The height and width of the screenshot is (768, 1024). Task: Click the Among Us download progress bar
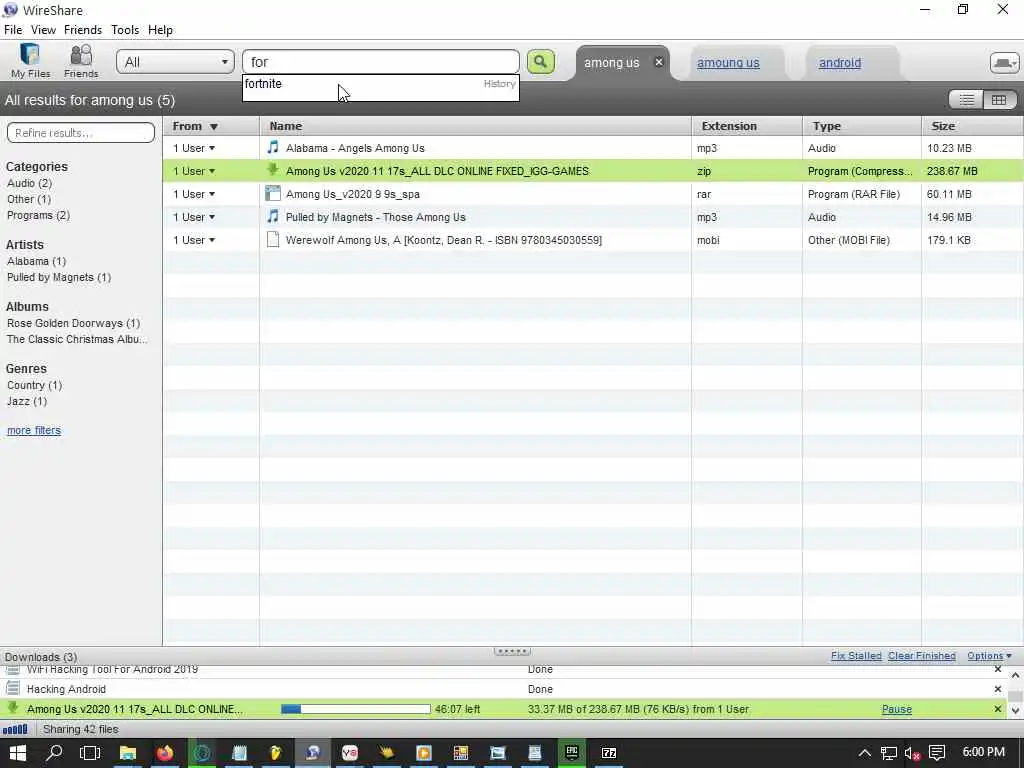click(x=356, y=709)
